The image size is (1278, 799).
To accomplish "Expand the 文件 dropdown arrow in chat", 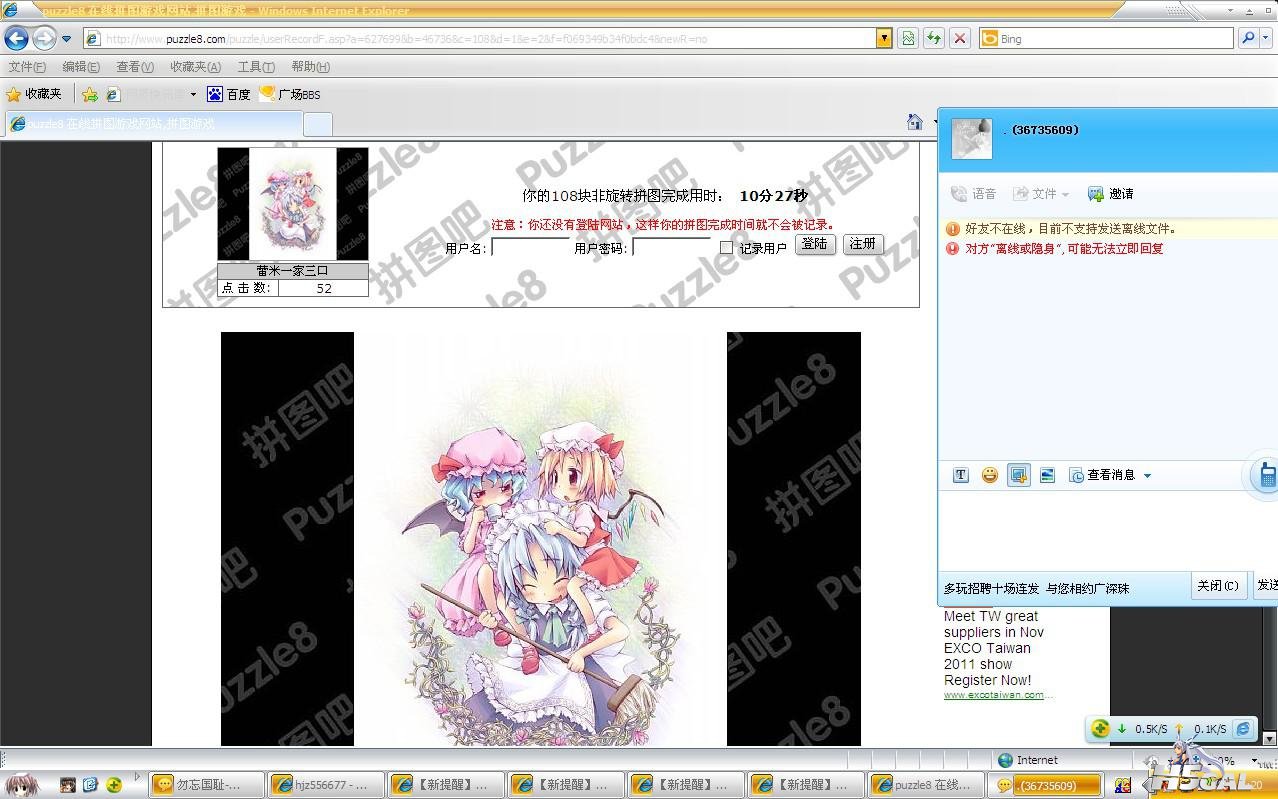I will [x=1066, y=195].
